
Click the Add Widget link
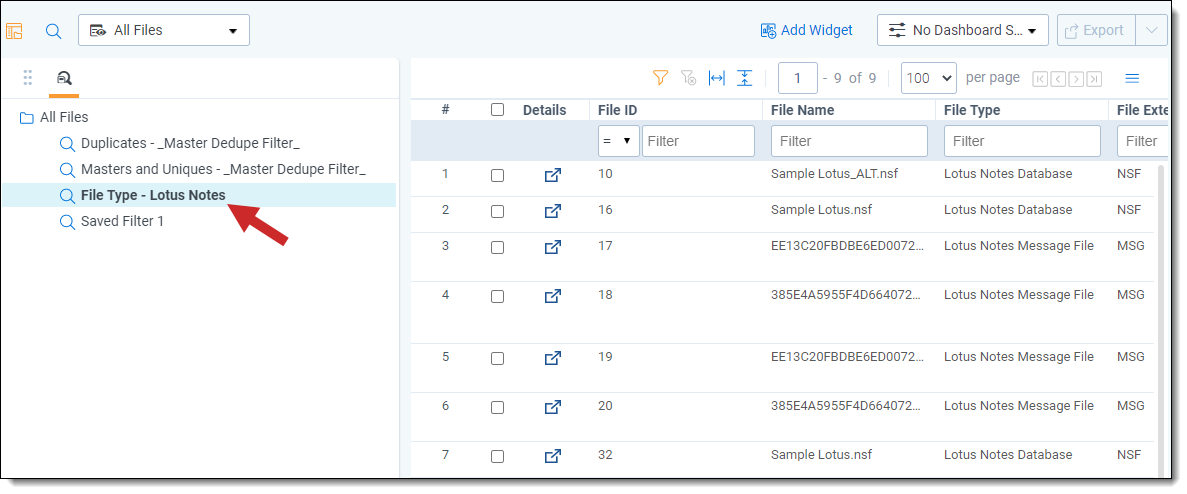point(806,30)
